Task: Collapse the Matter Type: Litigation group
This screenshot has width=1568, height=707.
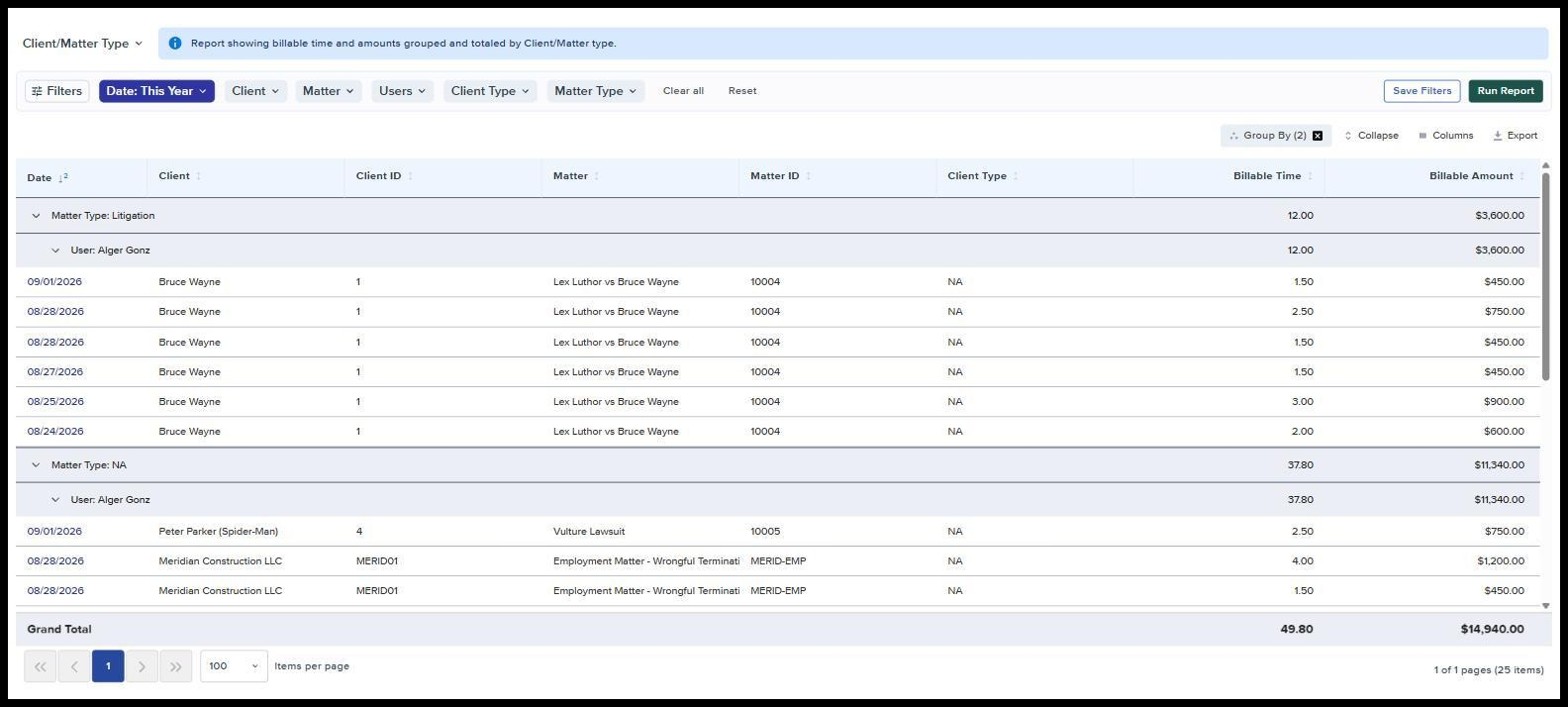Action: coord(37,216)
